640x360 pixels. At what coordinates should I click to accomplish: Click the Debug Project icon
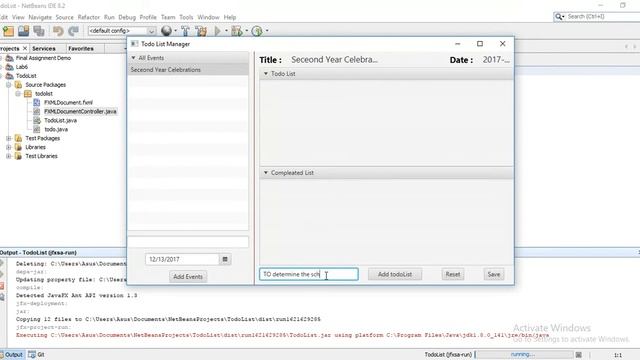(x=237, y=31)
